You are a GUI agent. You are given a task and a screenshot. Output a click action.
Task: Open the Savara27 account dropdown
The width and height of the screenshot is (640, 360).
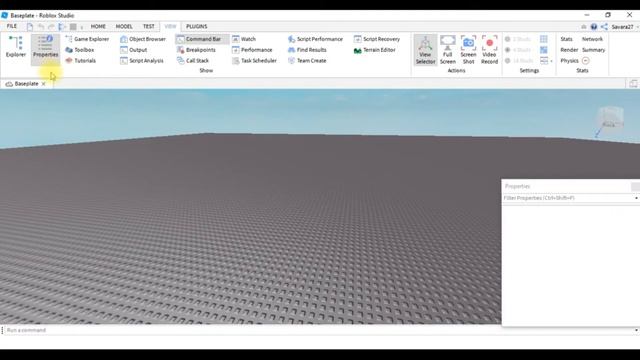tap(624, 27)
